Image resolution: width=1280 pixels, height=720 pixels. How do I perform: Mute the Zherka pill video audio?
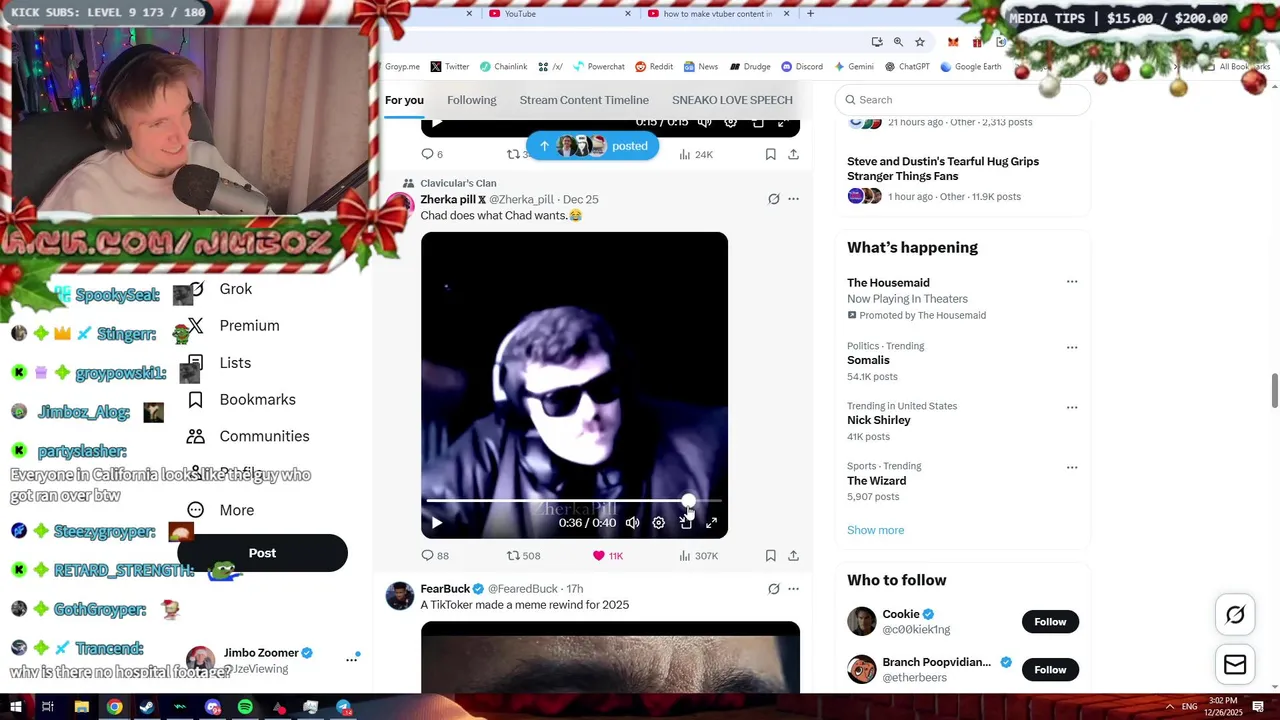click(632, 523)
